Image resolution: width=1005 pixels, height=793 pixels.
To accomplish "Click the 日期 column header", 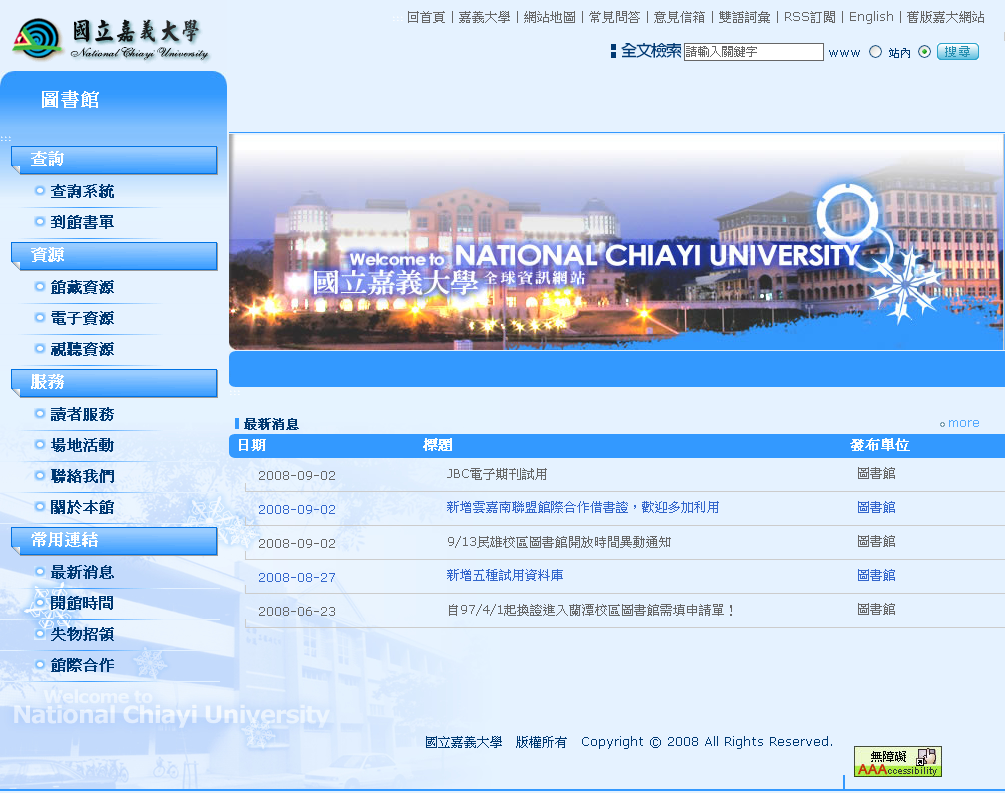I will (x=251, y=445).
